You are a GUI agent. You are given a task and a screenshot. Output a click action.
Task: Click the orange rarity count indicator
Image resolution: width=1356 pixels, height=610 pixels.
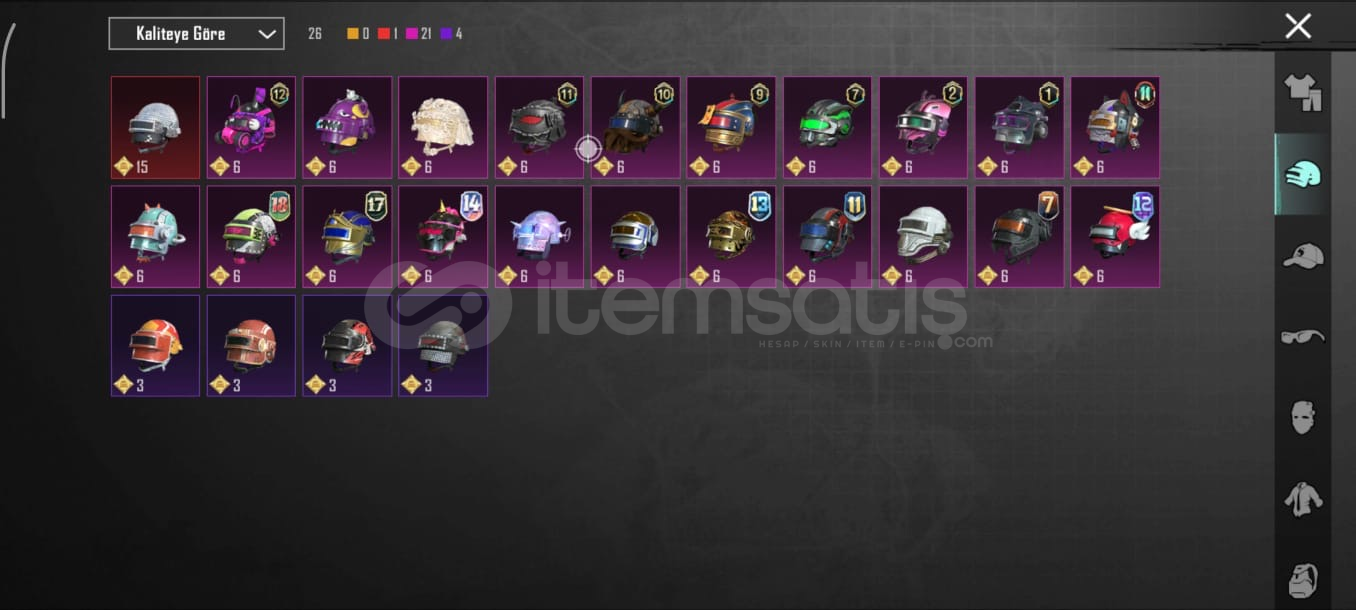click(x=358, y=34)
